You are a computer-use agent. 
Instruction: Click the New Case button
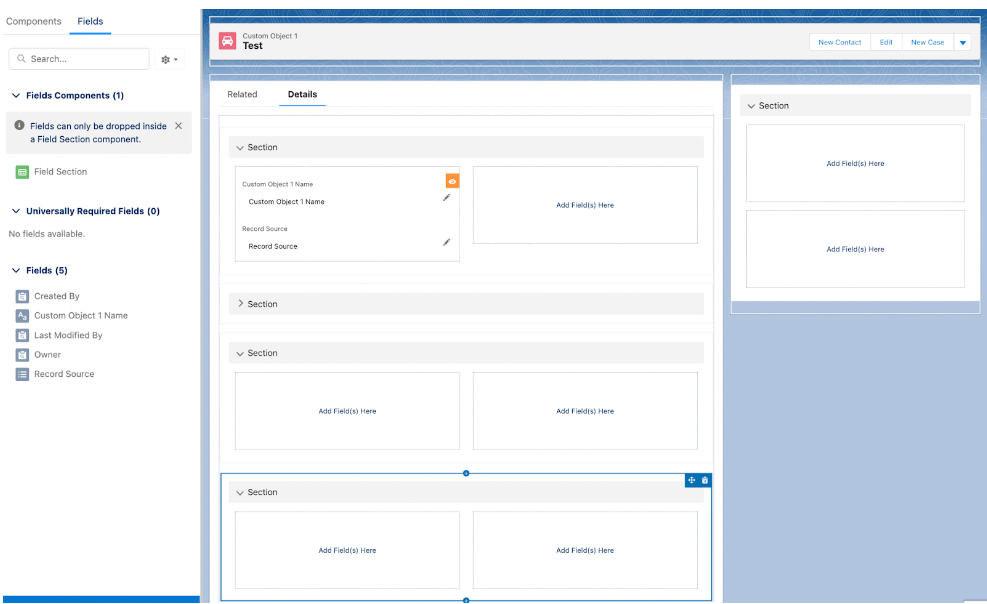927,42
